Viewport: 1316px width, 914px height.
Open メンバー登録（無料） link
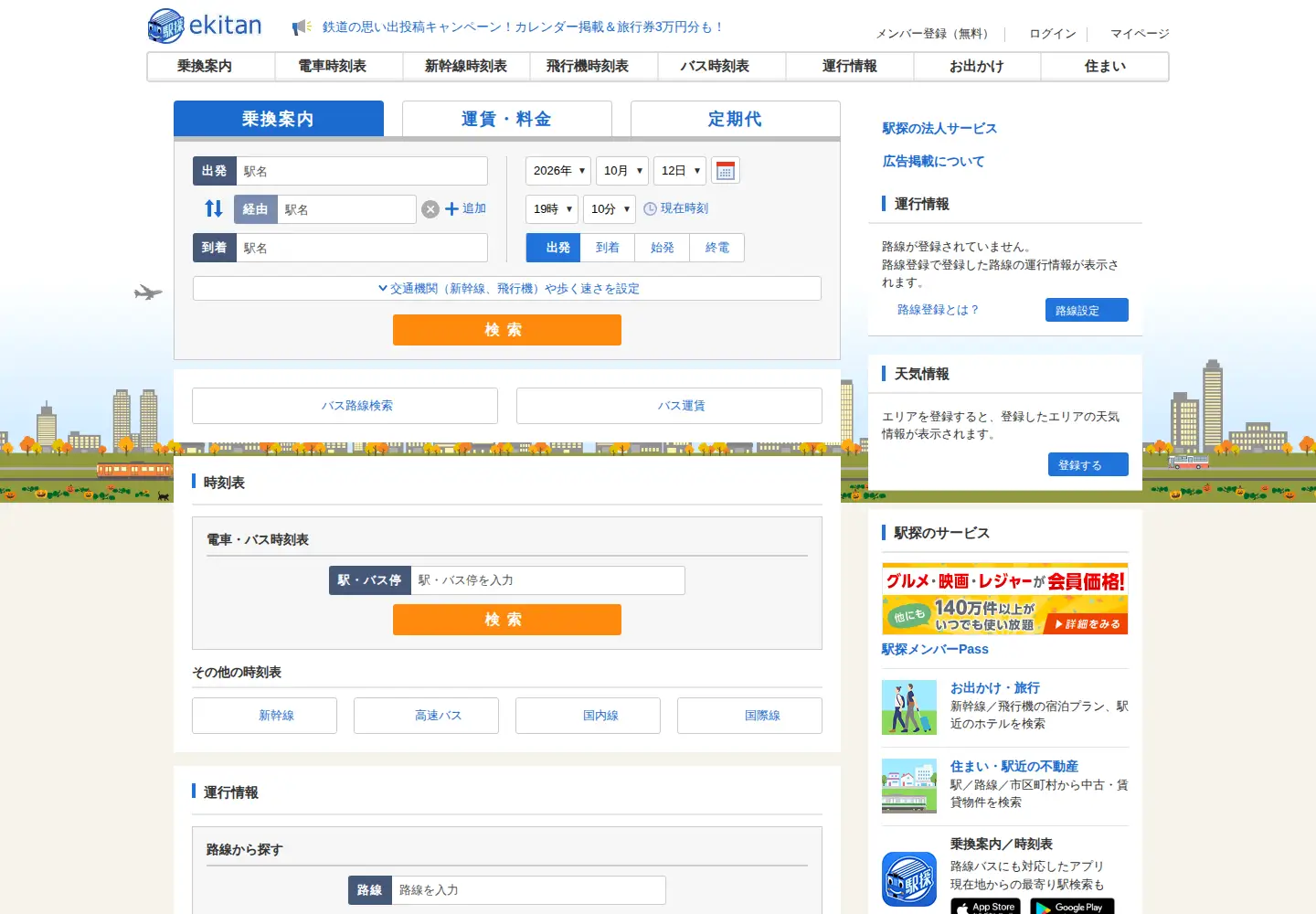(x=935, y=34)
